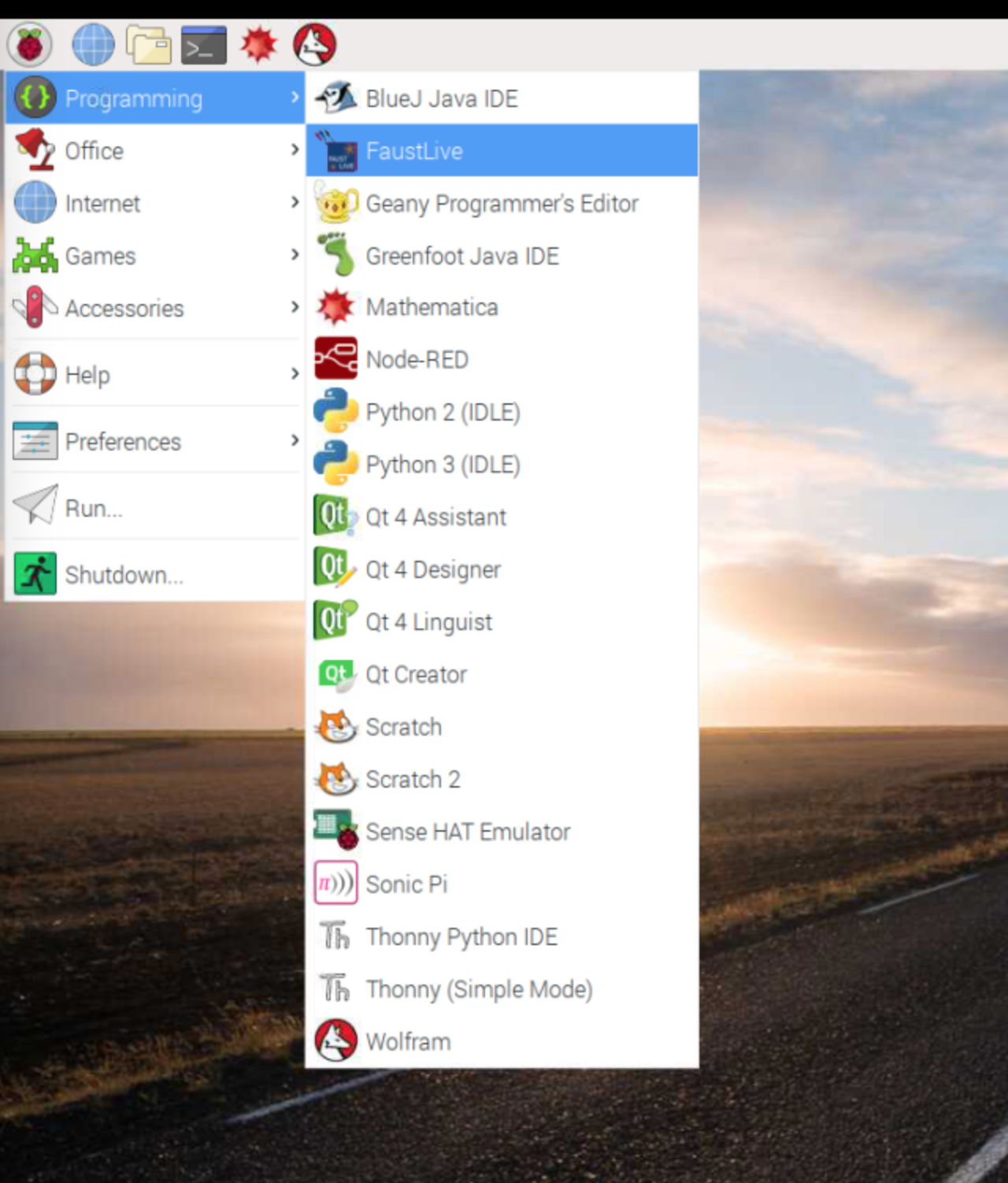
Task: Launch BlueJ Java IDE
Action: click(502, 98)
